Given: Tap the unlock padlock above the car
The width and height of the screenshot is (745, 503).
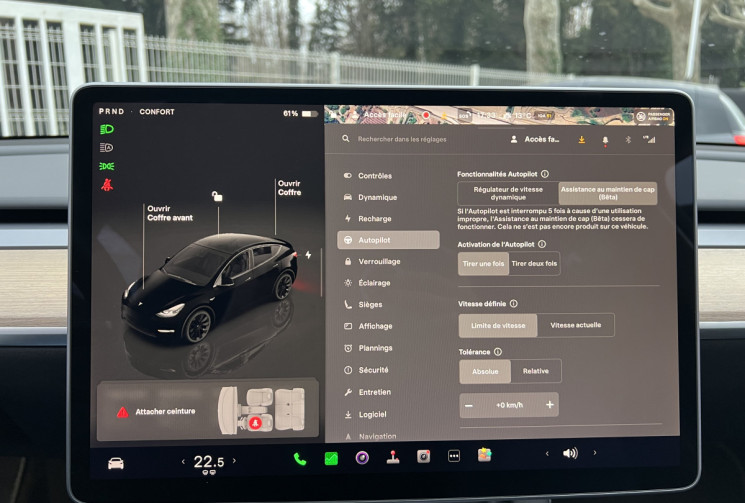Looking at the screenshot, I should pos(217,196).
